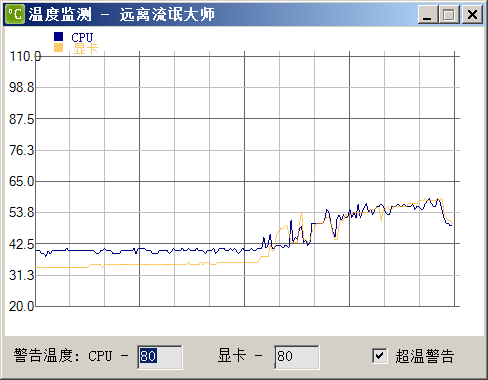Viewport: 488px width, 380px height.
Task: Click the dark blue CPU legend swatch
Action: [x=58, y=36]
